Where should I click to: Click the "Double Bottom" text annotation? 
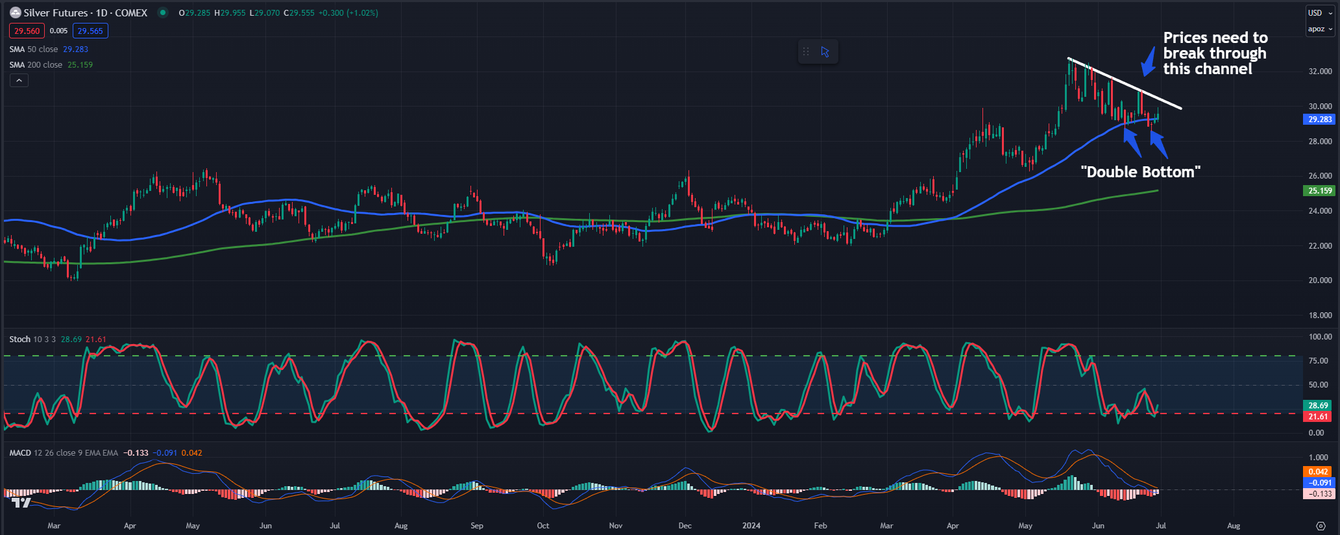pyautogui.click(x=1140, y=172)
